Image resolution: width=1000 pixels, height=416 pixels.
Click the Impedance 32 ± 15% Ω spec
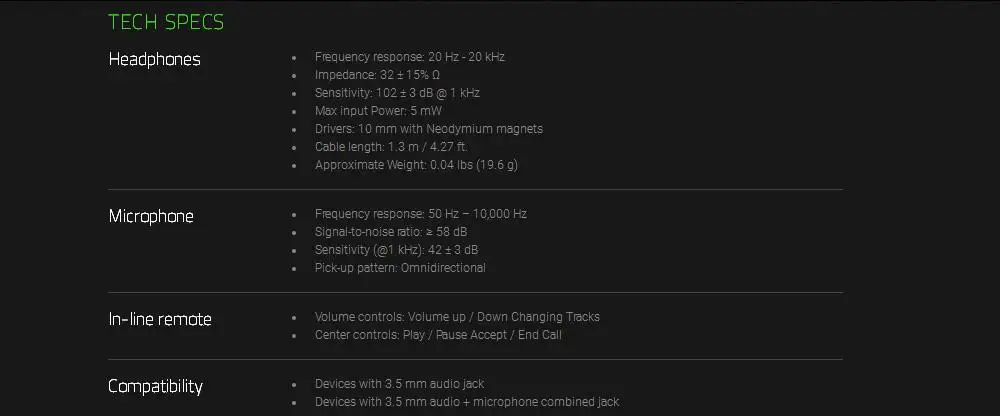tap(378, 75)
